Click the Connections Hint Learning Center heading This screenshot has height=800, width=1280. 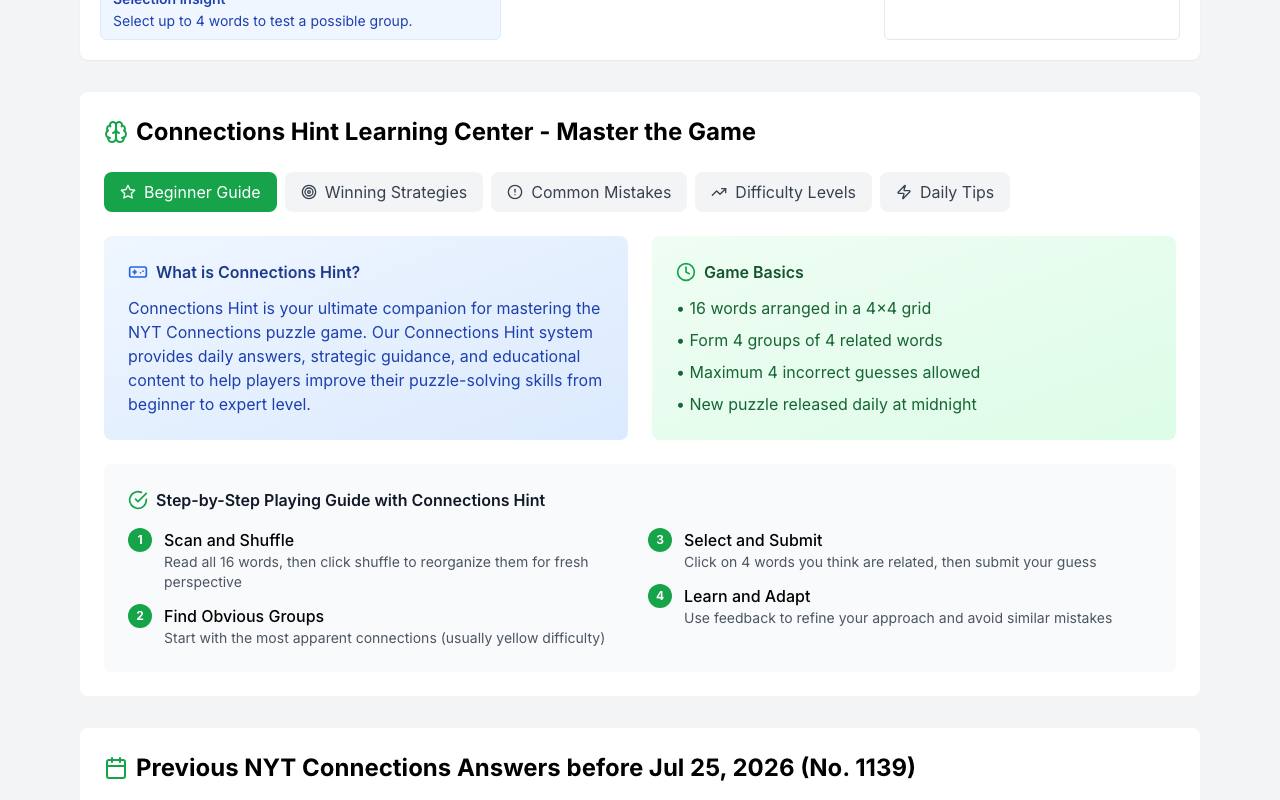click(x=446, y=132)
